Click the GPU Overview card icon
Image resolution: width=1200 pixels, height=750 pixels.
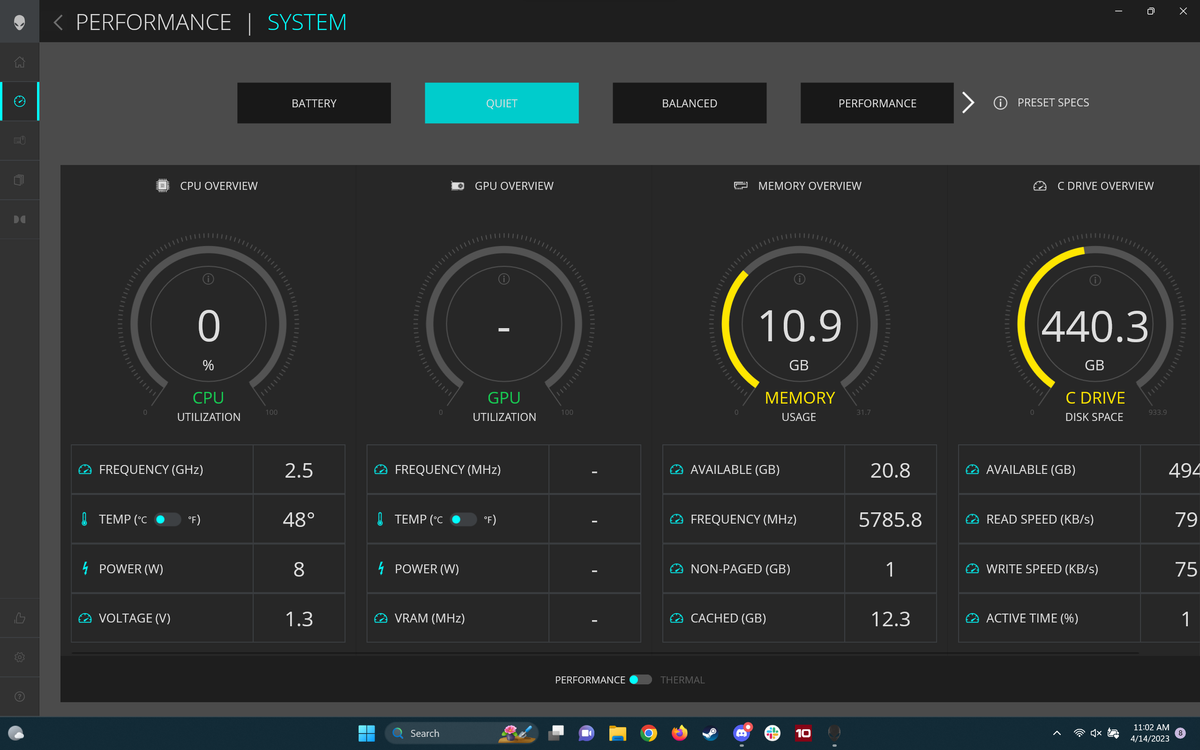click(457, 186)
